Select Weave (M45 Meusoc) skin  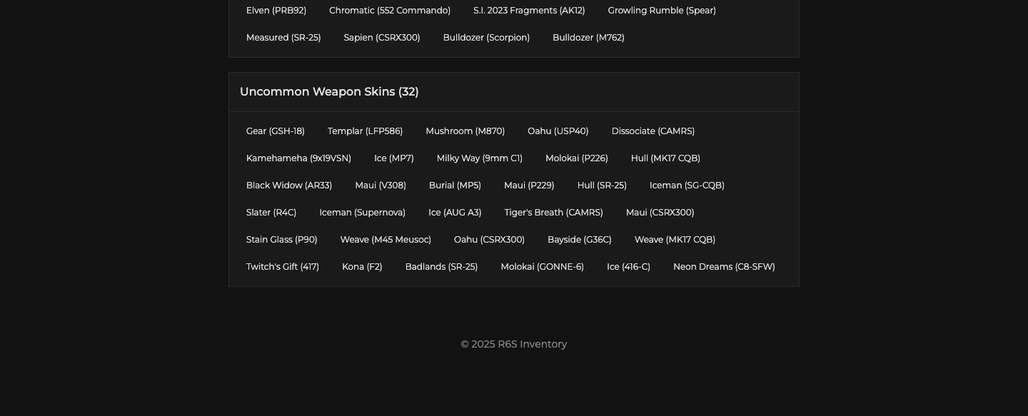(386, 240)
